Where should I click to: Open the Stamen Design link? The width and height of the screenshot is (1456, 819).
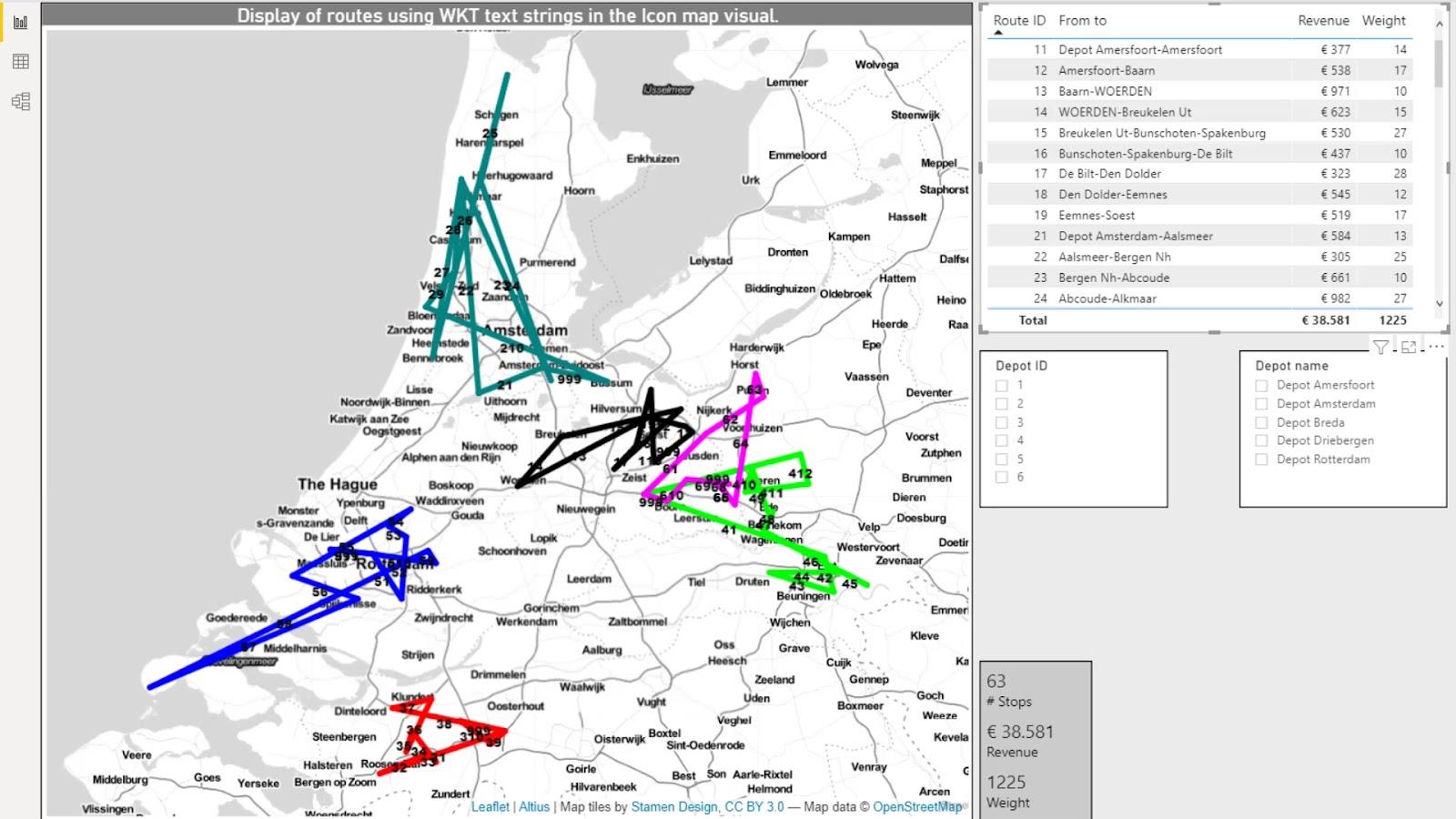674,806
